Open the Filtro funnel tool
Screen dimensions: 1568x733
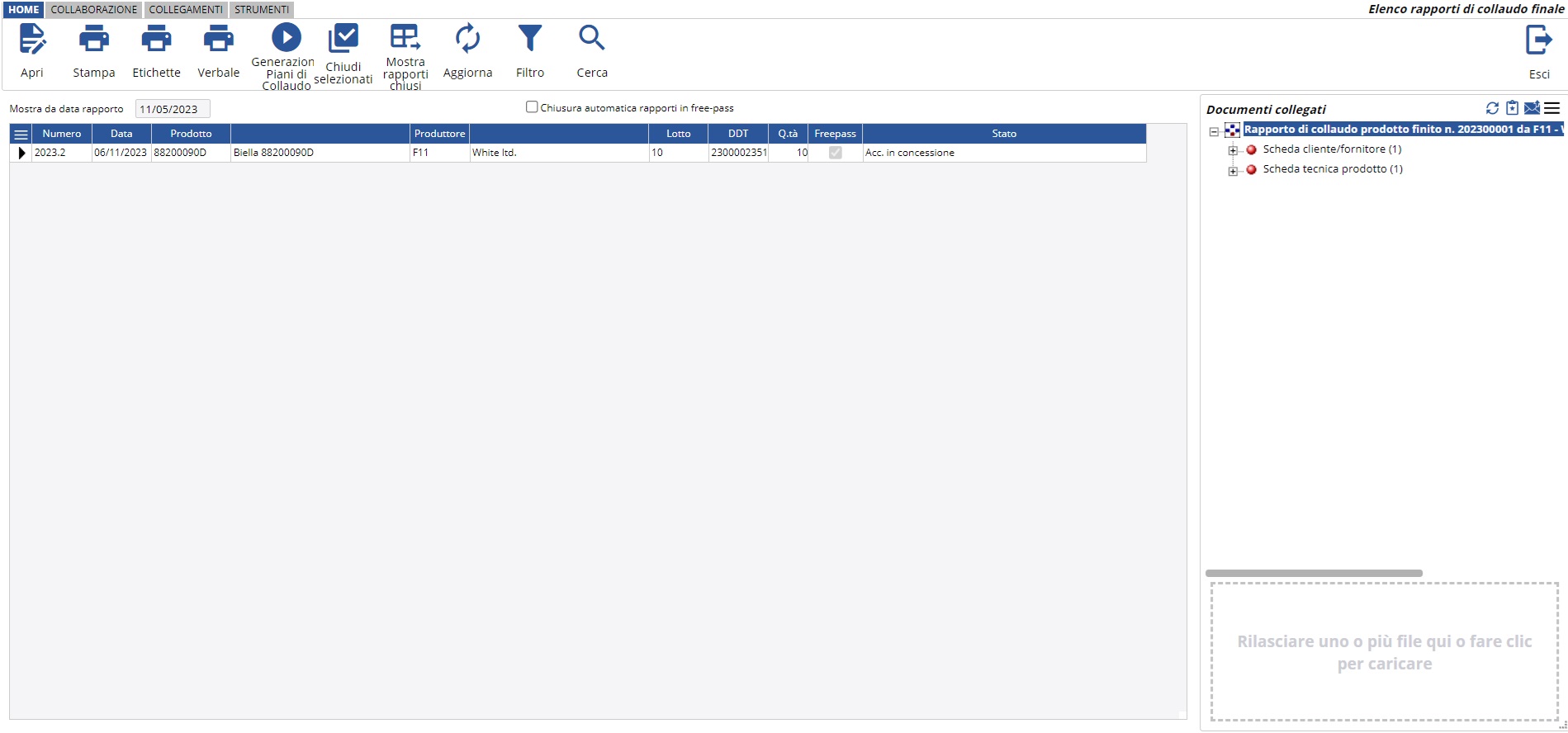pos(529,39)
